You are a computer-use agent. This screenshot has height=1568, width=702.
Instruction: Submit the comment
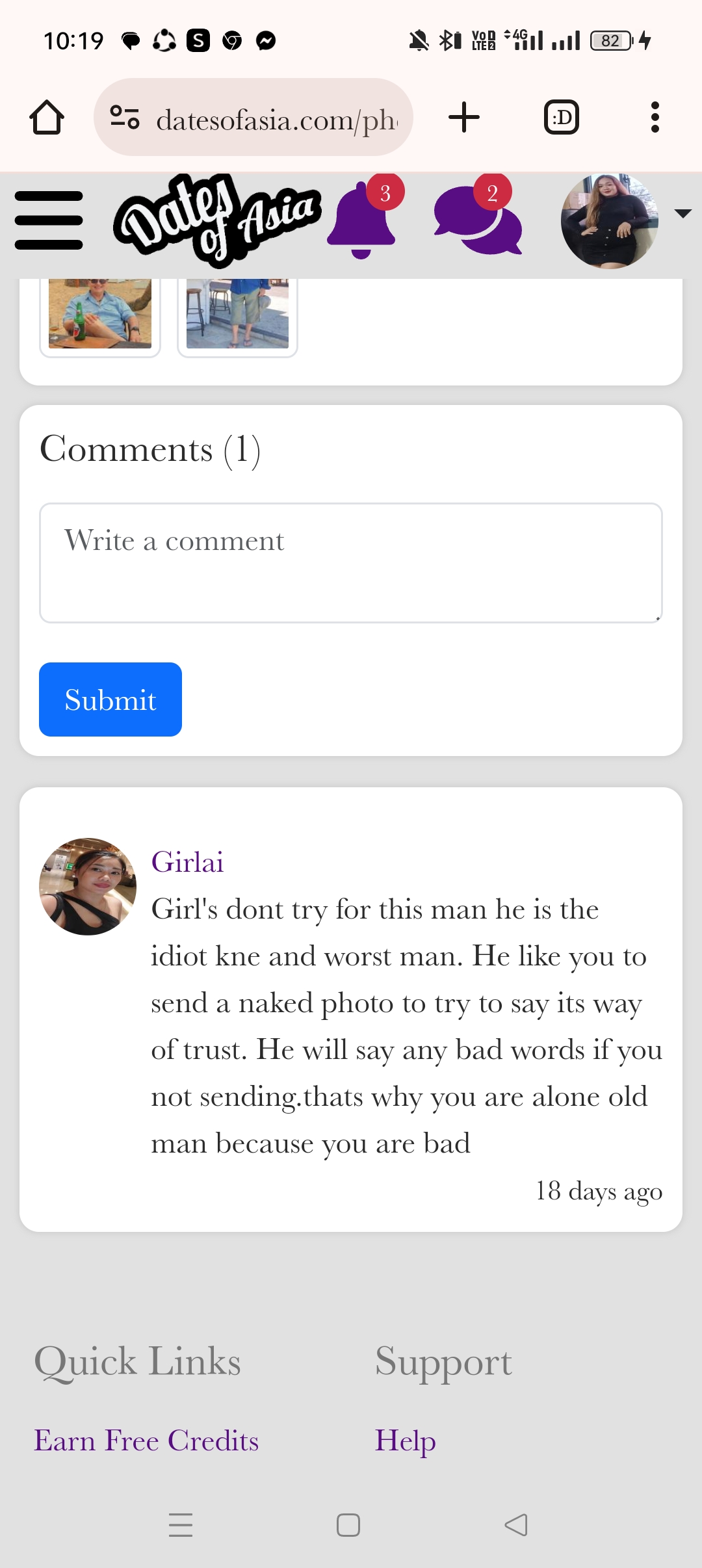click(x=110, y=699)
